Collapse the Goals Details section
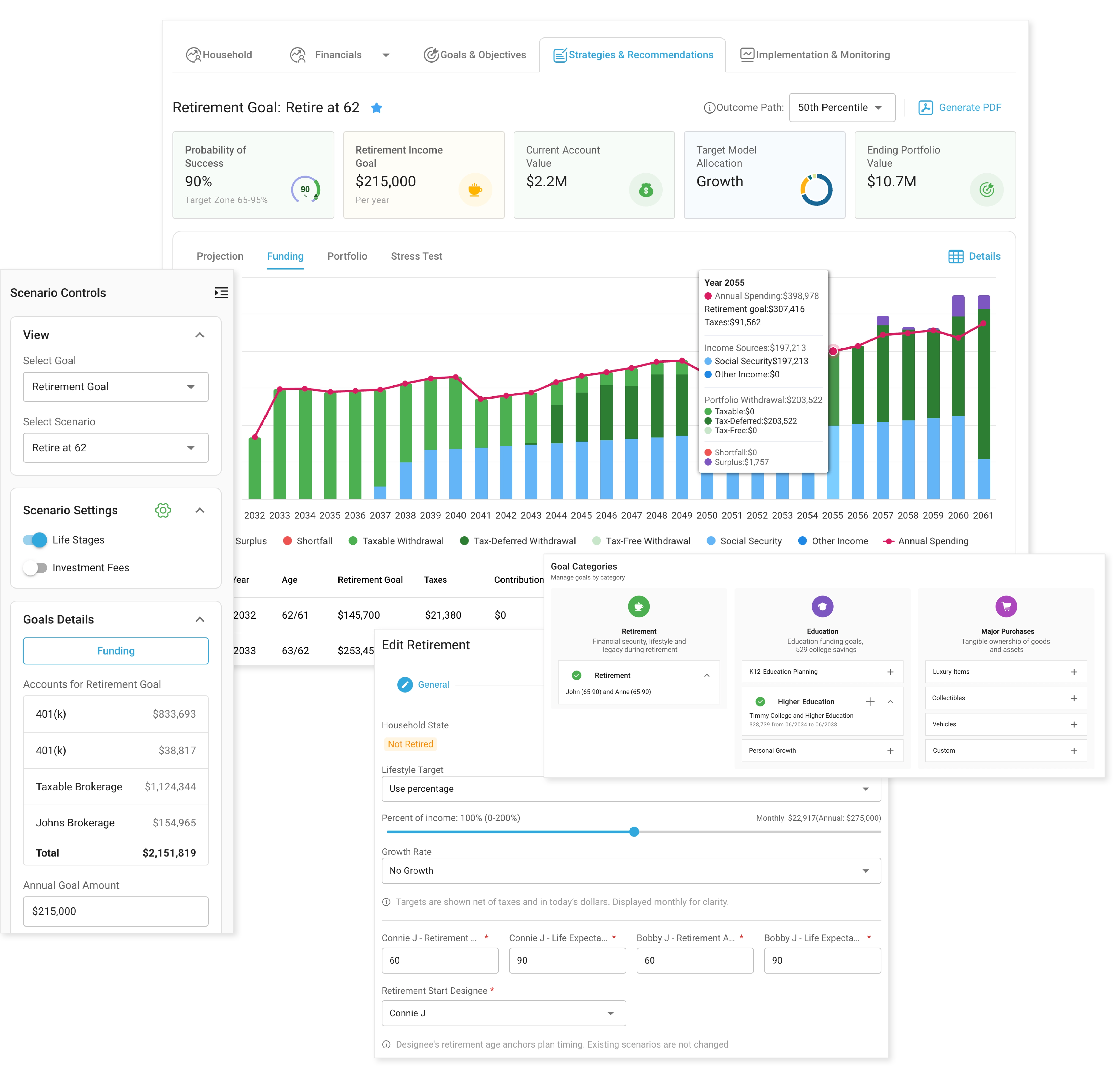The image size is (1120, 1088). 199,619
